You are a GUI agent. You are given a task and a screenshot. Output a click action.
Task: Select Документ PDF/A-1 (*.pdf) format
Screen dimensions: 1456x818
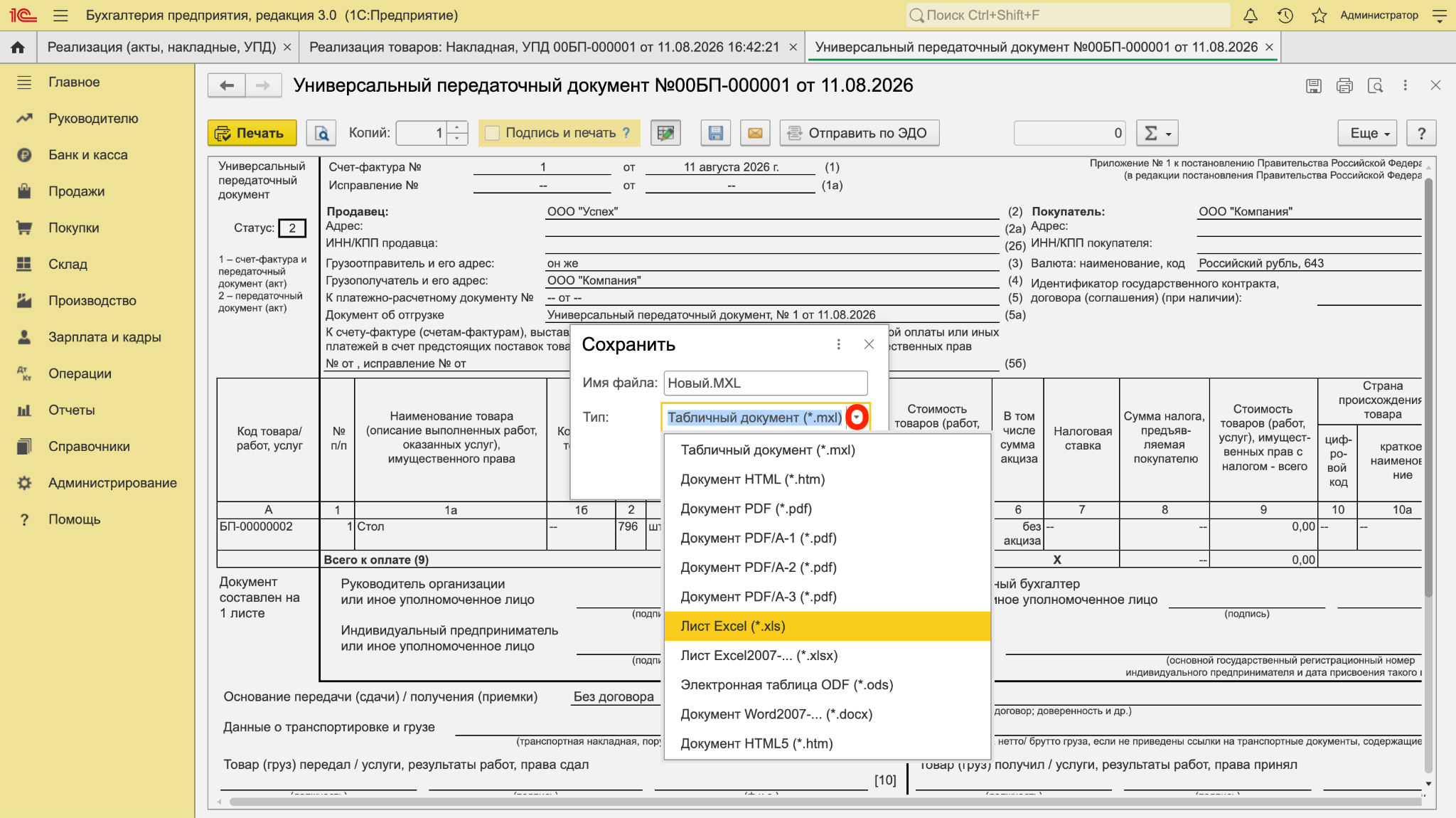[x=827, y=538]
